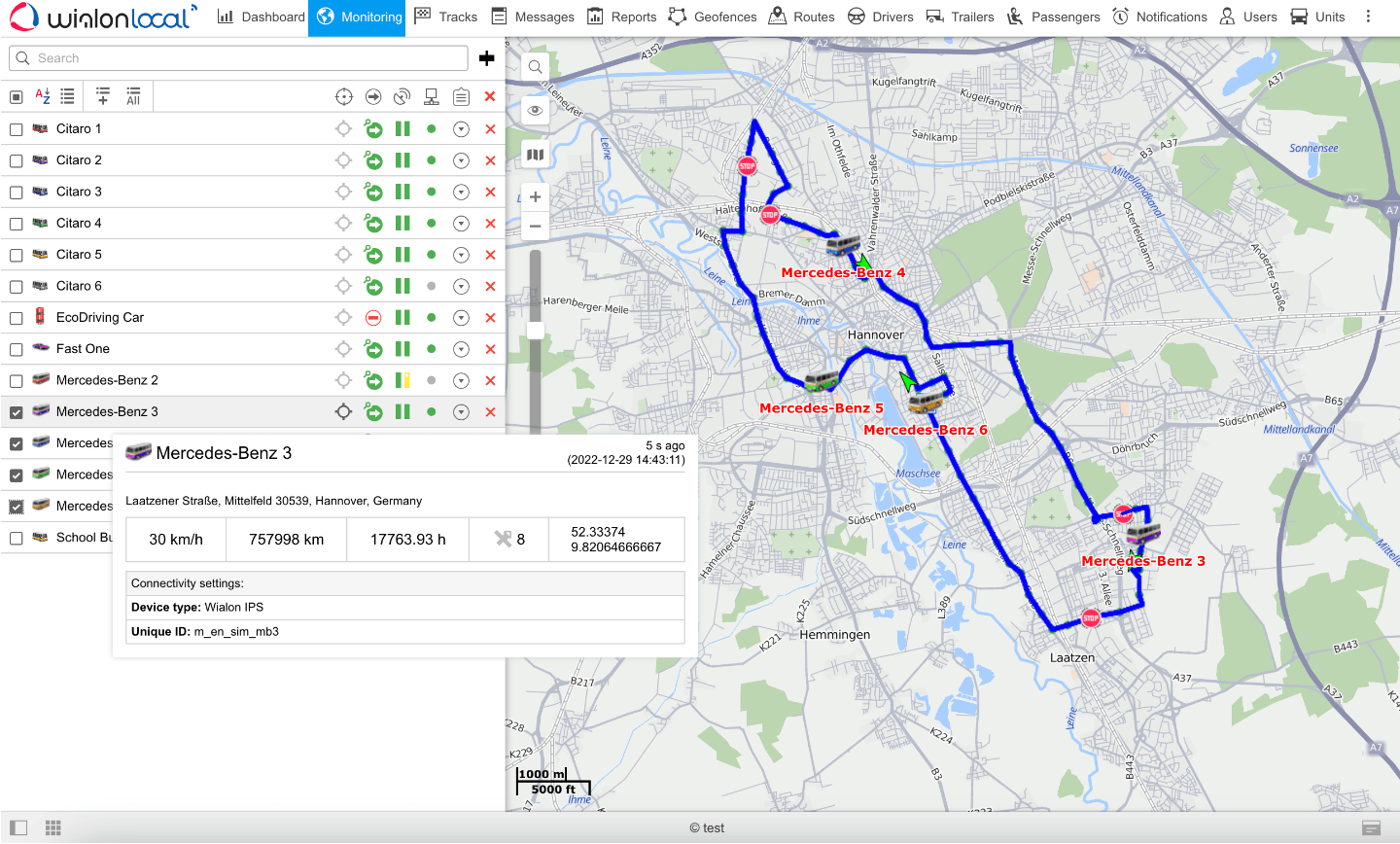Viewport: 1400px width, 844px height.
Task: Open Fast One actions dropdown arrow
Action: tap(461, 349)
